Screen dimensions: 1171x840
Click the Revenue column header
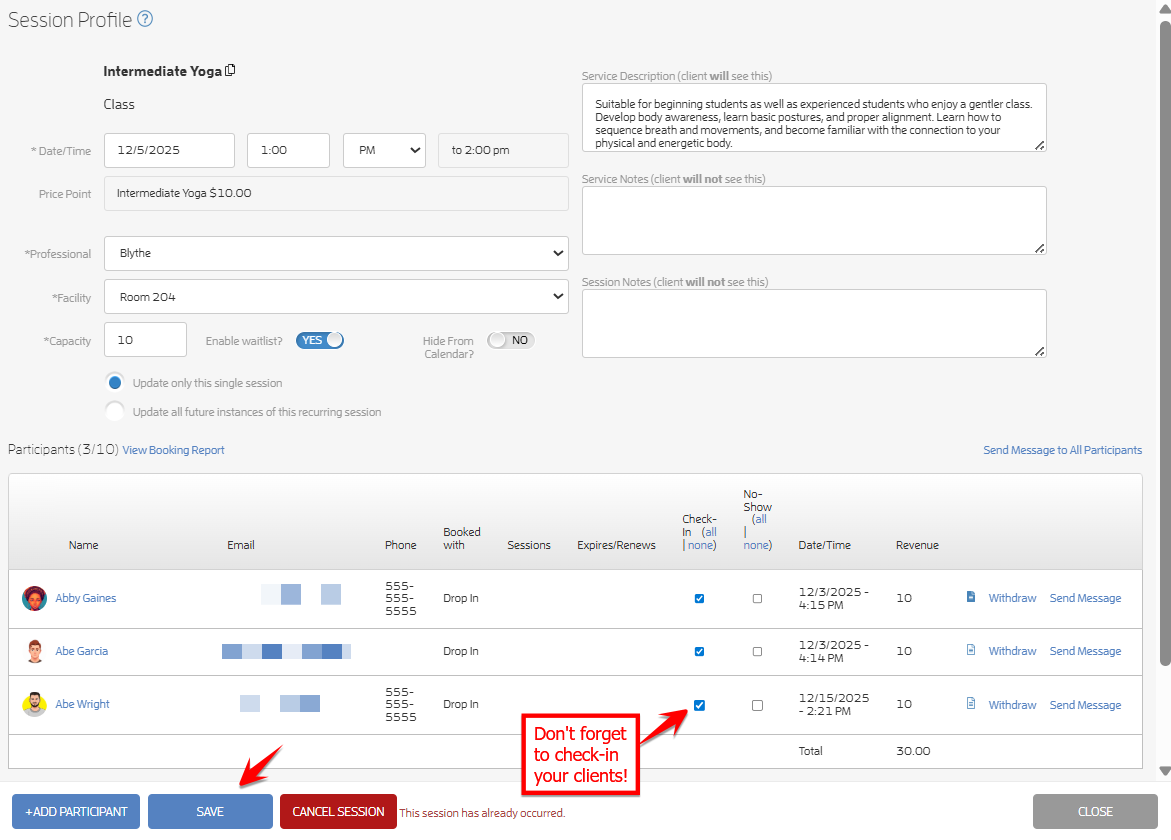[917, 545]
